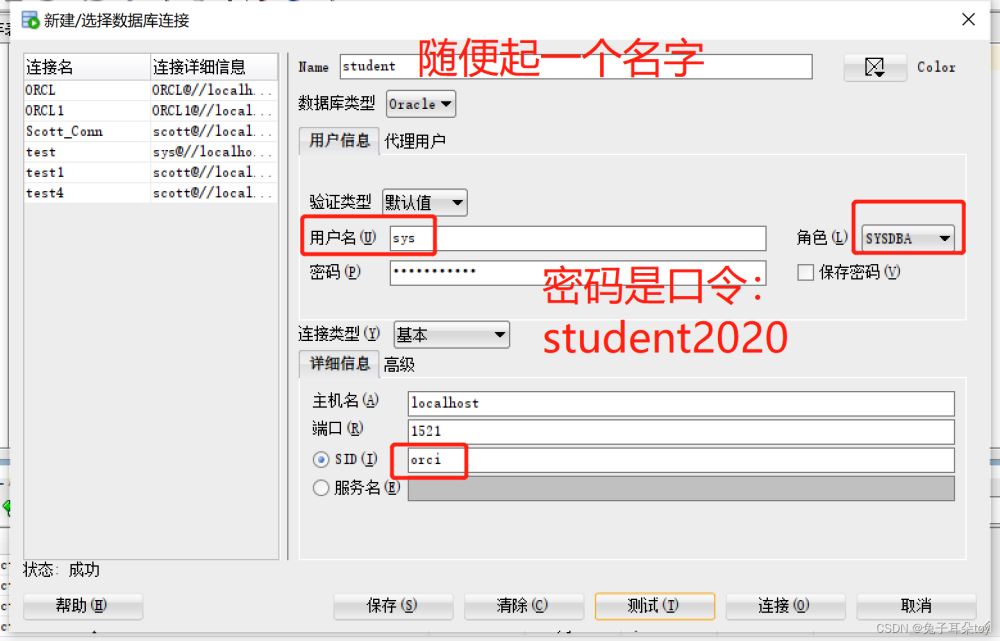Viewport: 1000px width, 641px height.
Task: Click the 保存 button
Action: coord(393,605)
